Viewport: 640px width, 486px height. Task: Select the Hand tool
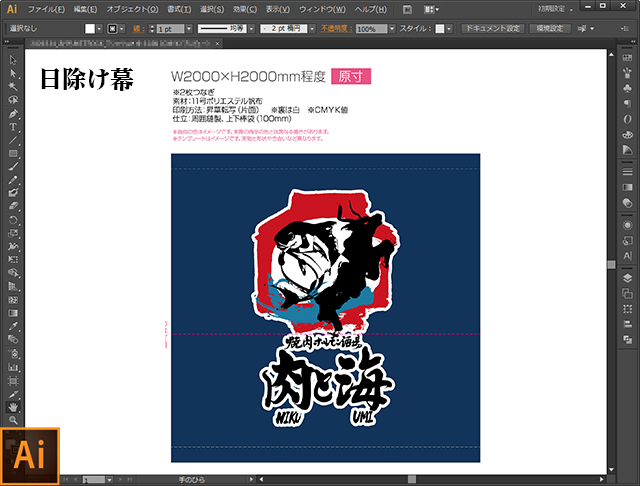(x=13, y=407)
